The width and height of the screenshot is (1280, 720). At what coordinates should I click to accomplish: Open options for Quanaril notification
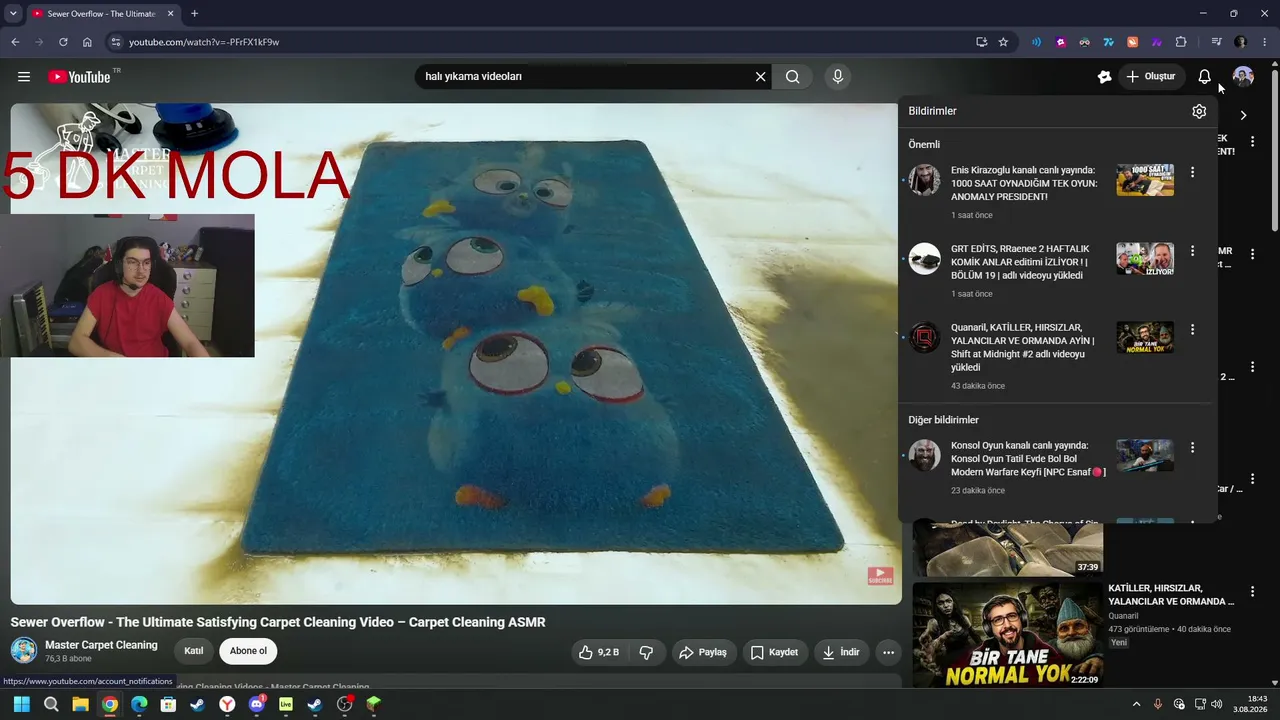[1192, 329]
